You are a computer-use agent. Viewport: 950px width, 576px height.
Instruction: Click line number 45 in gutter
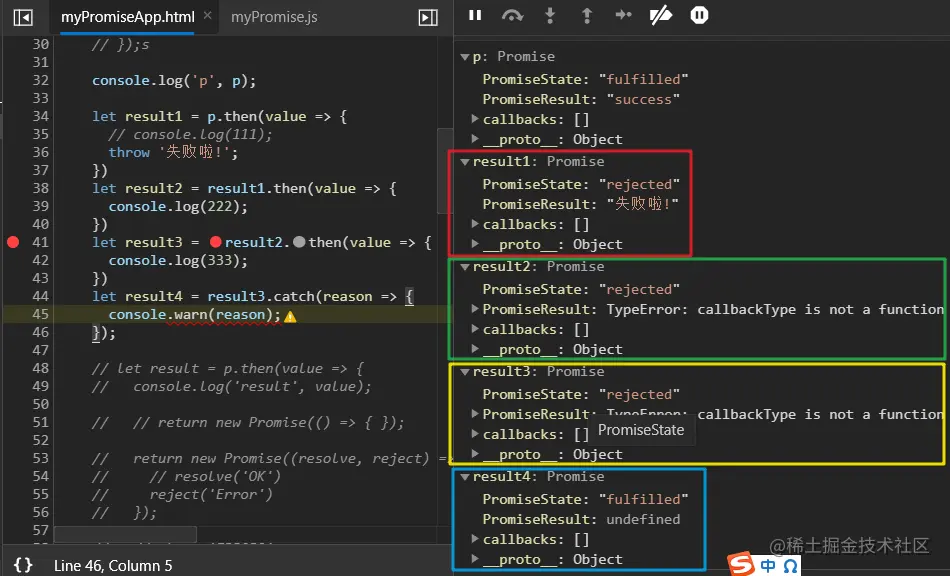pyautogui.click(x=41, y=314)
